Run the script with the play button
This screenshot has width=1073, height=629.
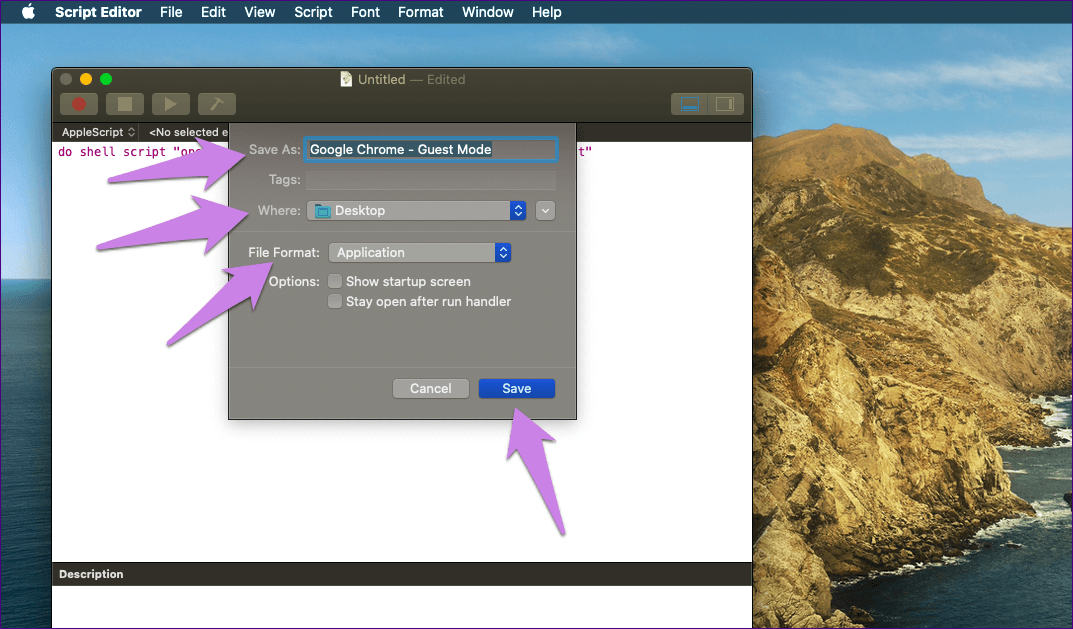pos(170,104)
